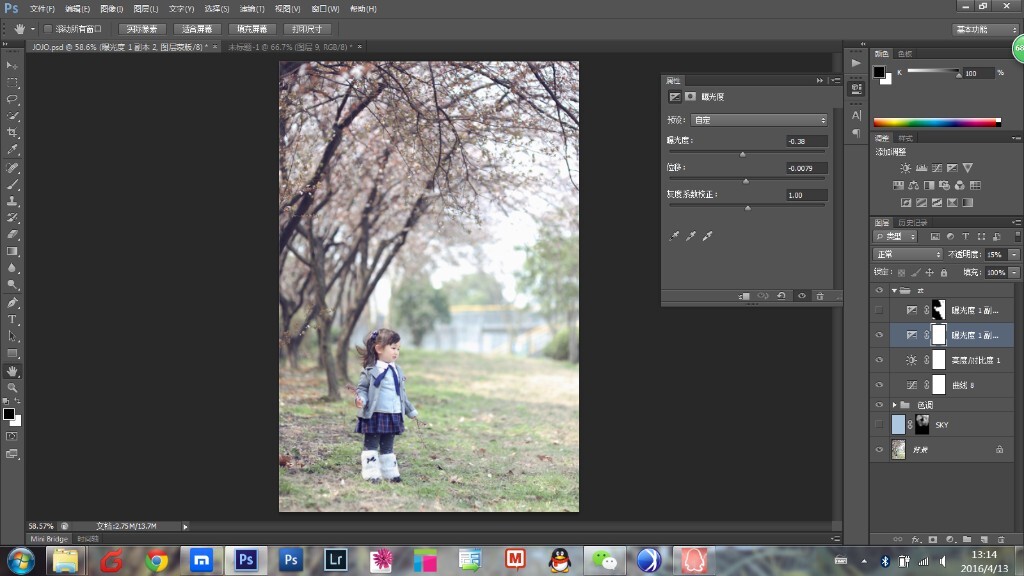This screenshot has height=576, width=1024.
Task: Collapse the top layer group
Action: pyautogui.click(x=894, y=291)
